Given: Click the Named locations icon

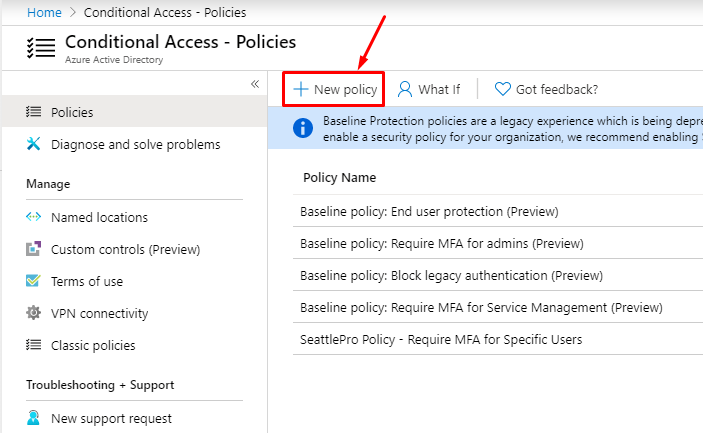Looking at the screenshot, I should (33, 217).
